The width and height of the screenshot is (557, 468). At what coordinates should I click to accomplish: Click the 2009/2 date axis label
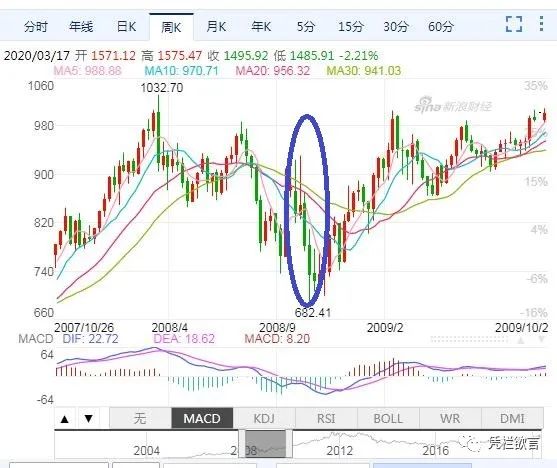385,328
